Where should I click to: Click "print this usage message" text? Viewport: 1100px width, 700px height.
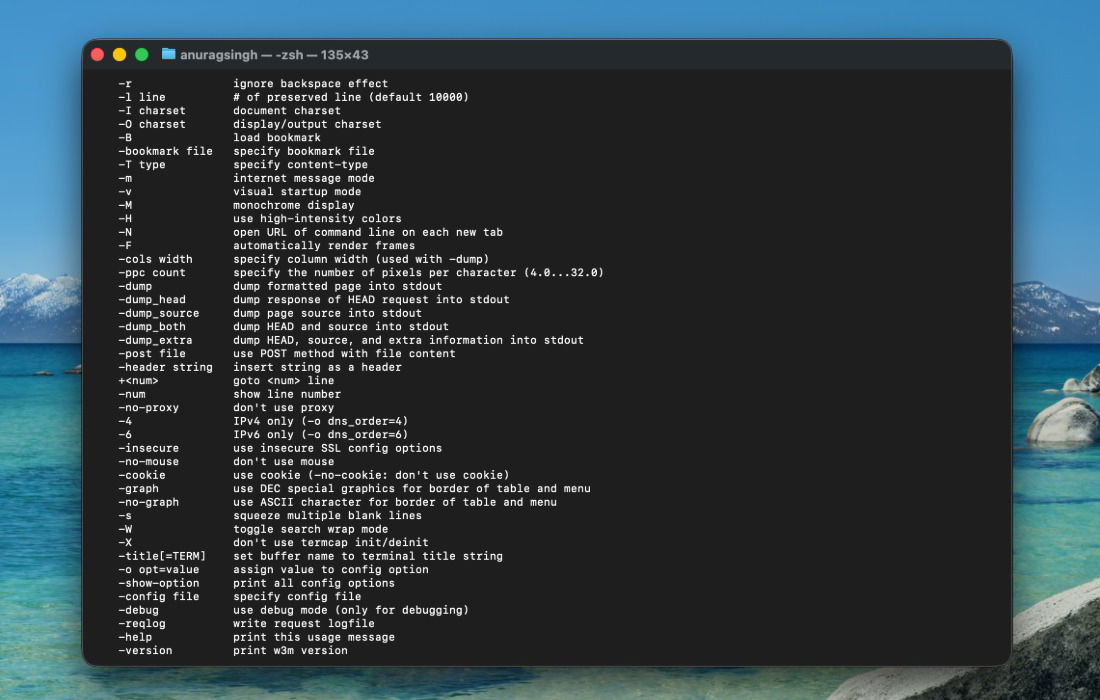(x=314, y=637)
